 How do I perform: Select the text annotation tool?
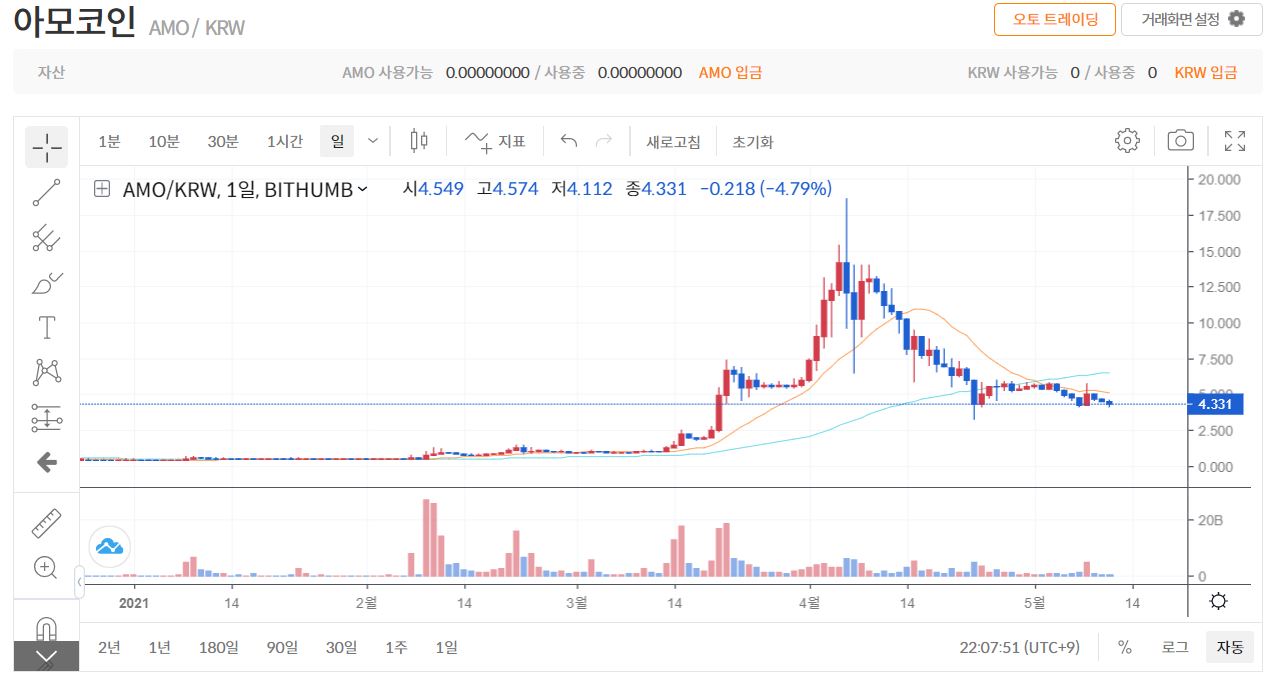(x=46, y=327)
